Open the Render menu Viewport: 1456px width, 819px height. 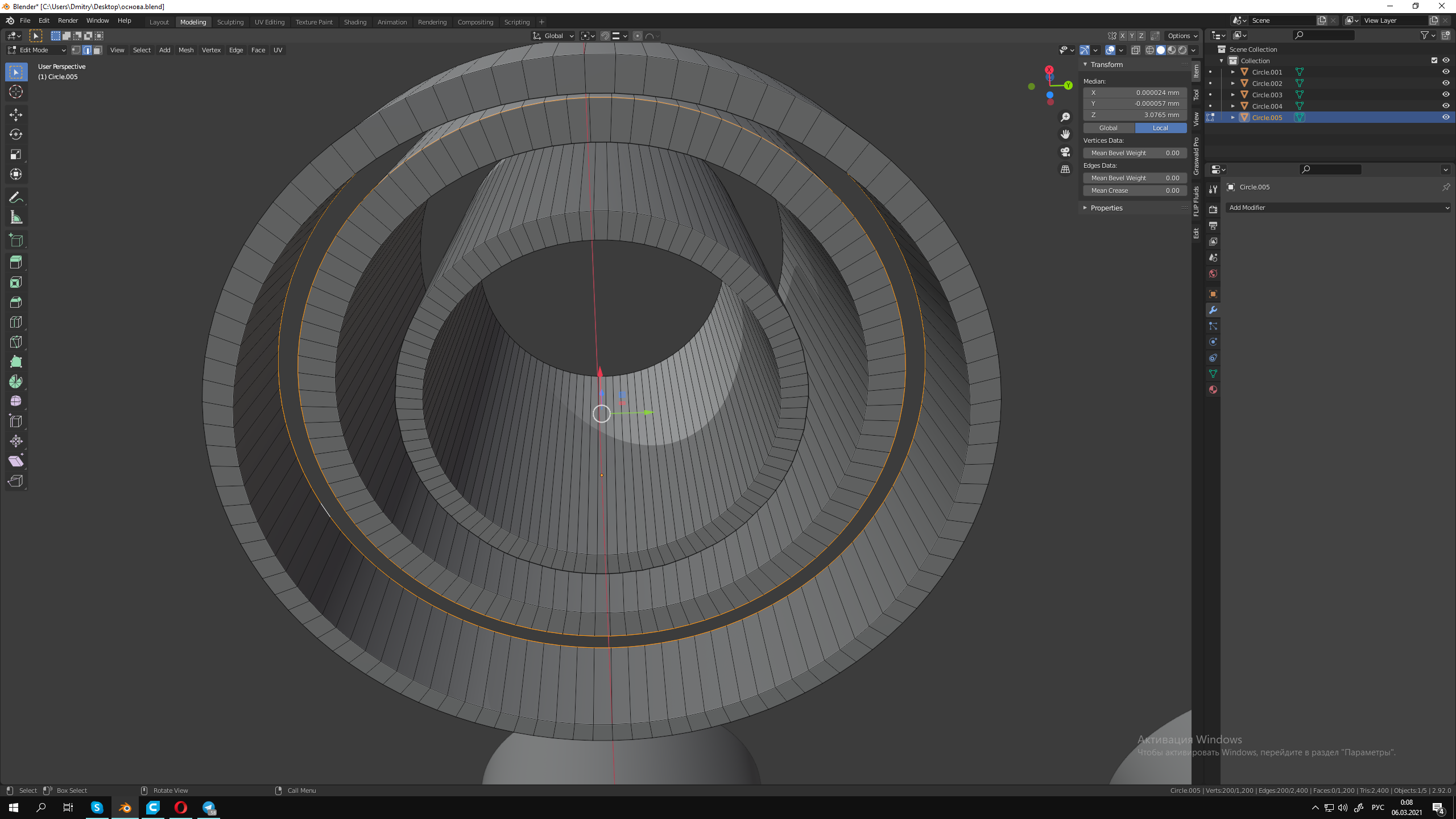68,20
